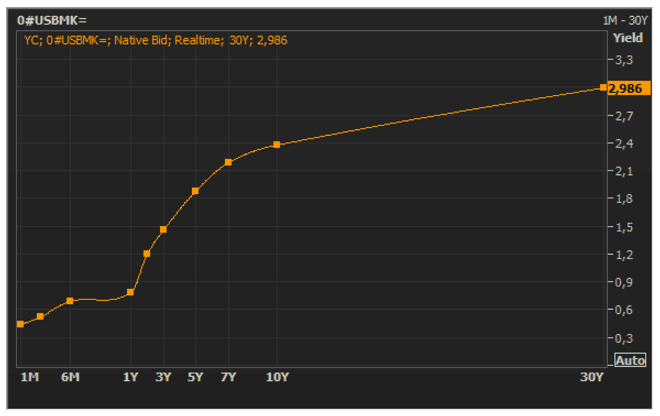Click the 1,2 yield axis label
660x416 pixels.
(x=624, y=255)
